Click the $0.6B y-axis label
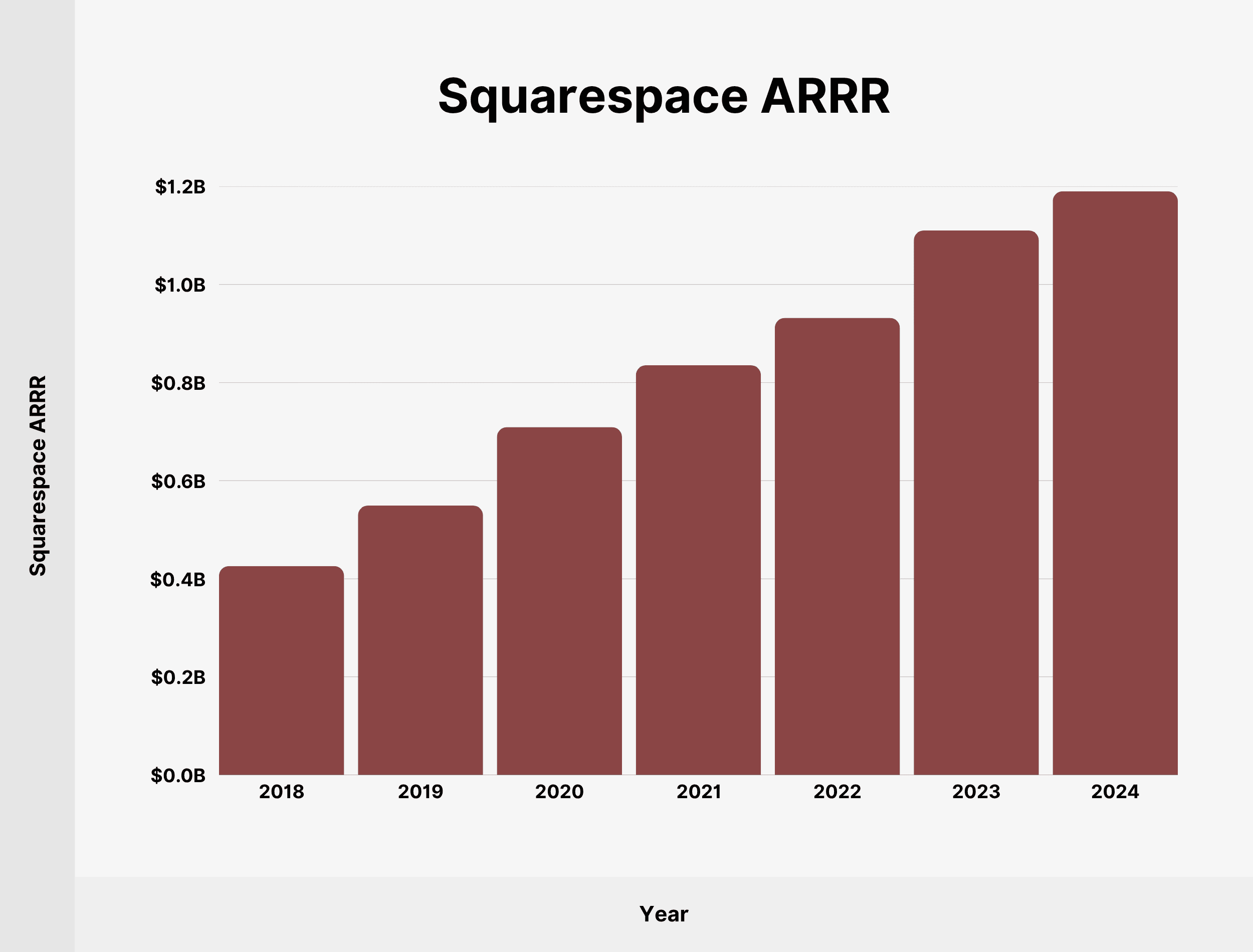The height and width of the screenshot is (952, 1253). (x=178, y=481)
